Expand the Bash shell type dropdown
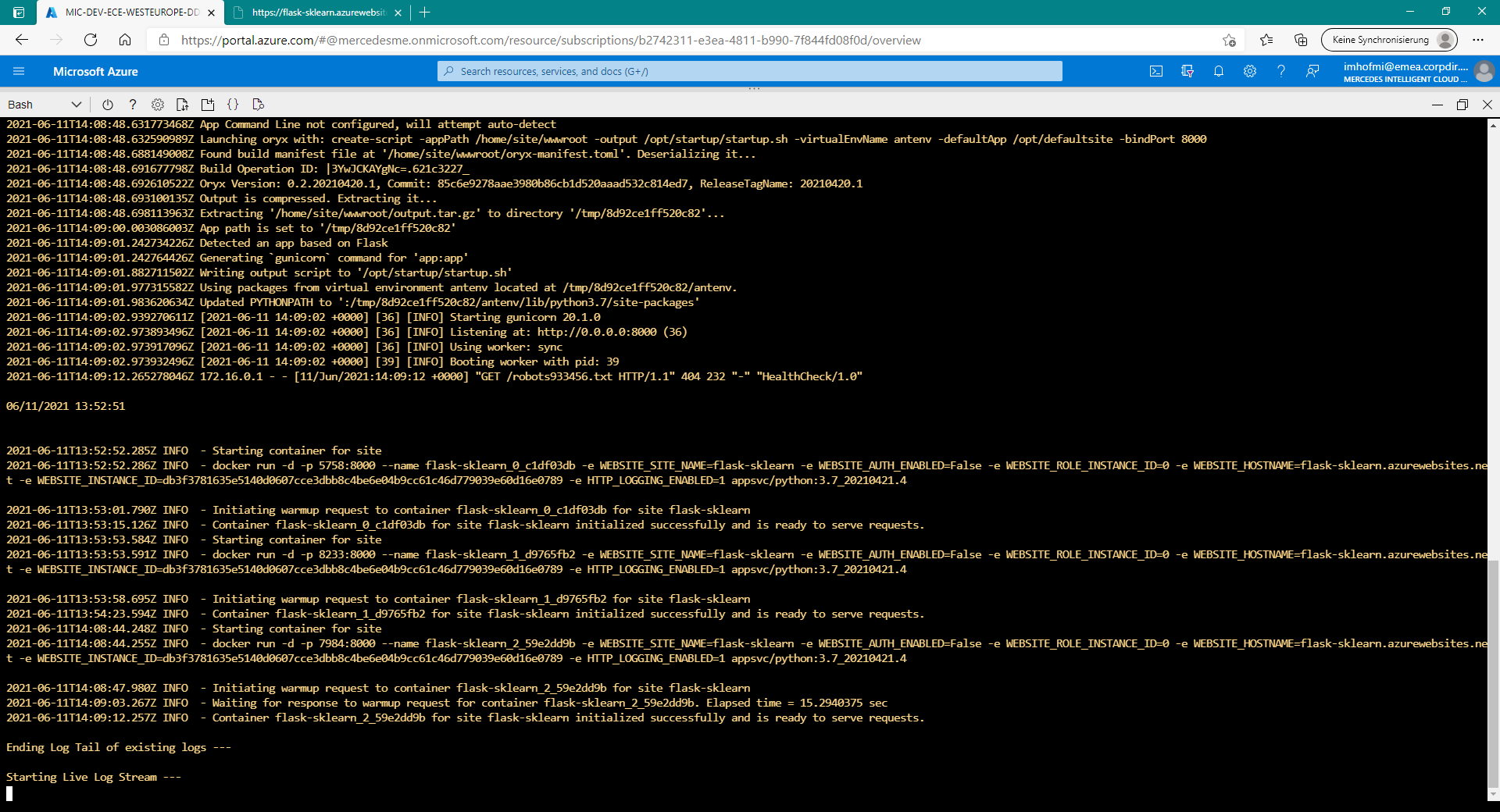 click(x=44, y=105)
